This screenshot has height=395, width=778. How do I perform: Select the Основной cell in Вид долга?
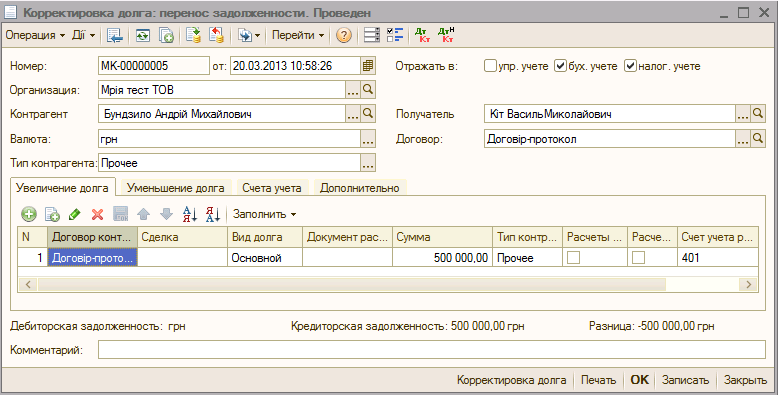pos(265,258)
